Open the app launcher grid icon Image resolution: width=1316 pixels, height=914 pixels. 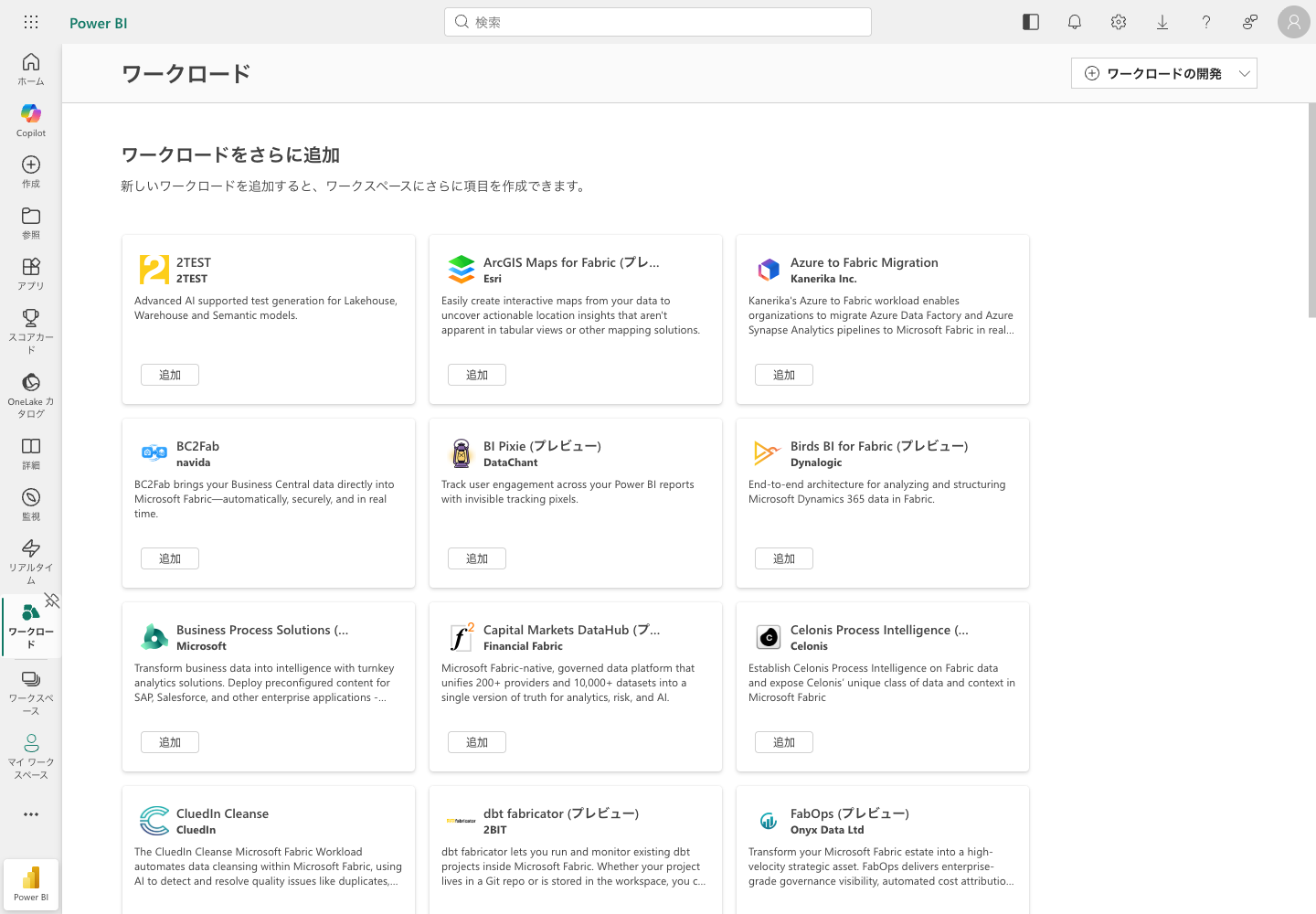point(31,22)
